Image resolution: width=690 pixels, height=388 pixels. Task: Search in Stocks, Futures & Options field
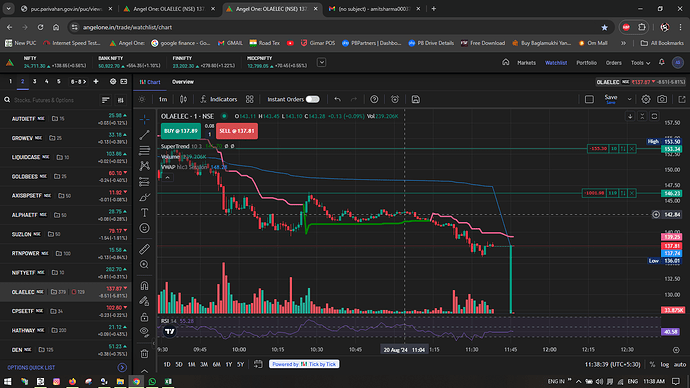click(x=53, y=100)
